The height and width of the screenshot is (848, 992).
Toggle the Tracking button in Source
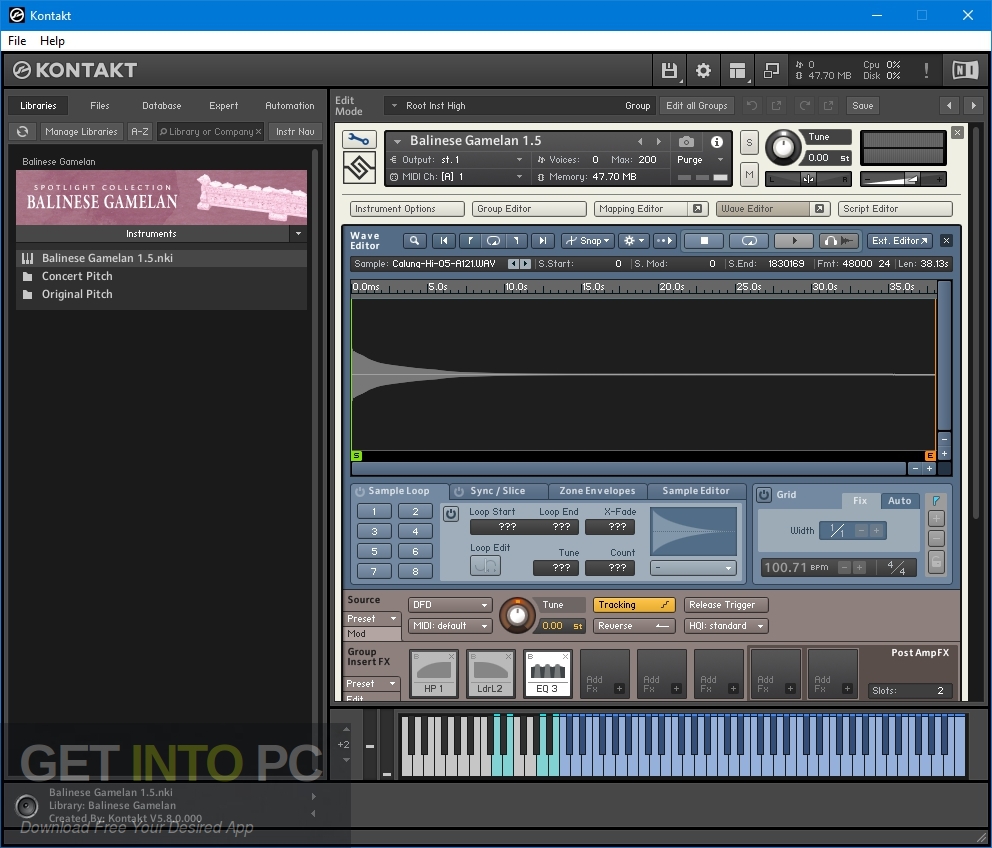633,605
